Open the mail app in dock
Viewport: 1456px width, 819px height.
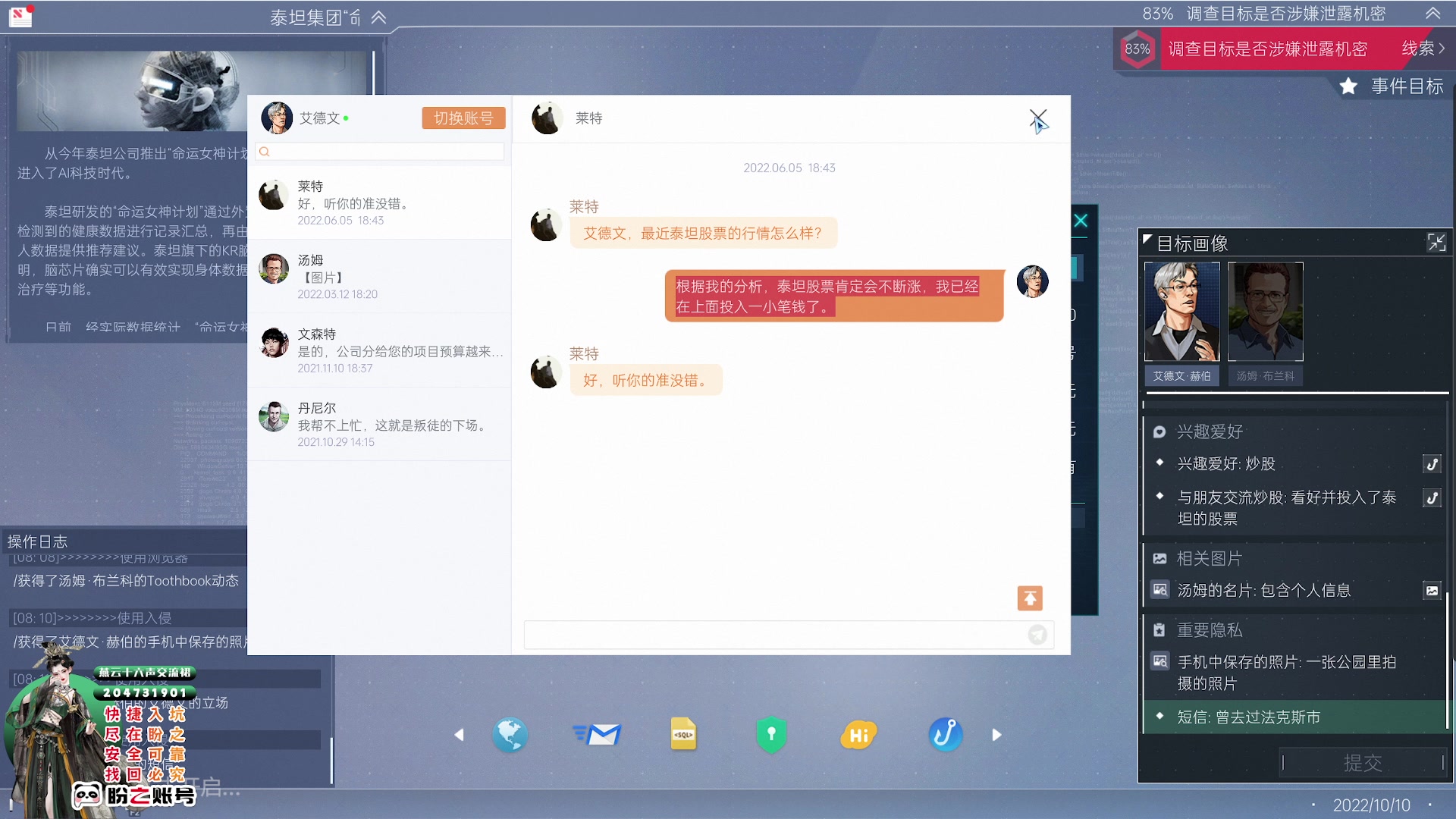click(x=597, y=734)
